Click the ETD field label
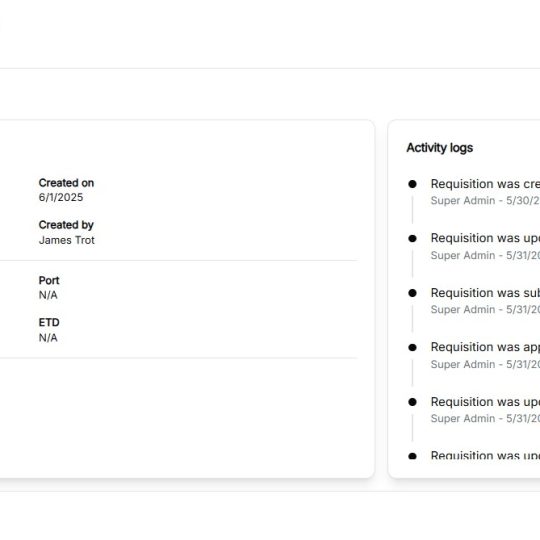This screenshot has width=540, height=540. (x=49, y=322)
